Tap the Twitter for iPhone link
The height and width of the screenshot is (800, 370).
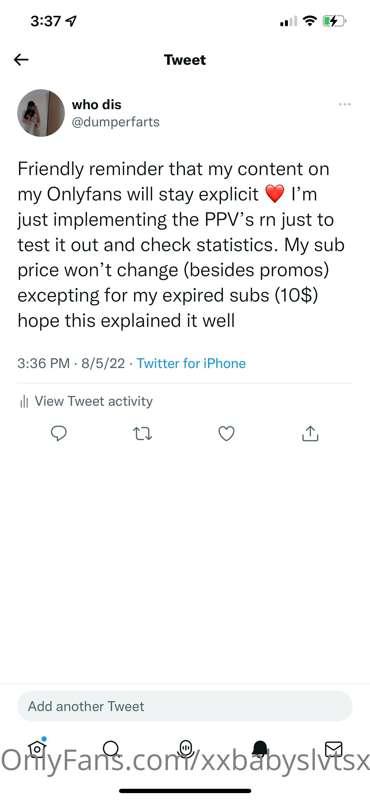click(191, 363)
